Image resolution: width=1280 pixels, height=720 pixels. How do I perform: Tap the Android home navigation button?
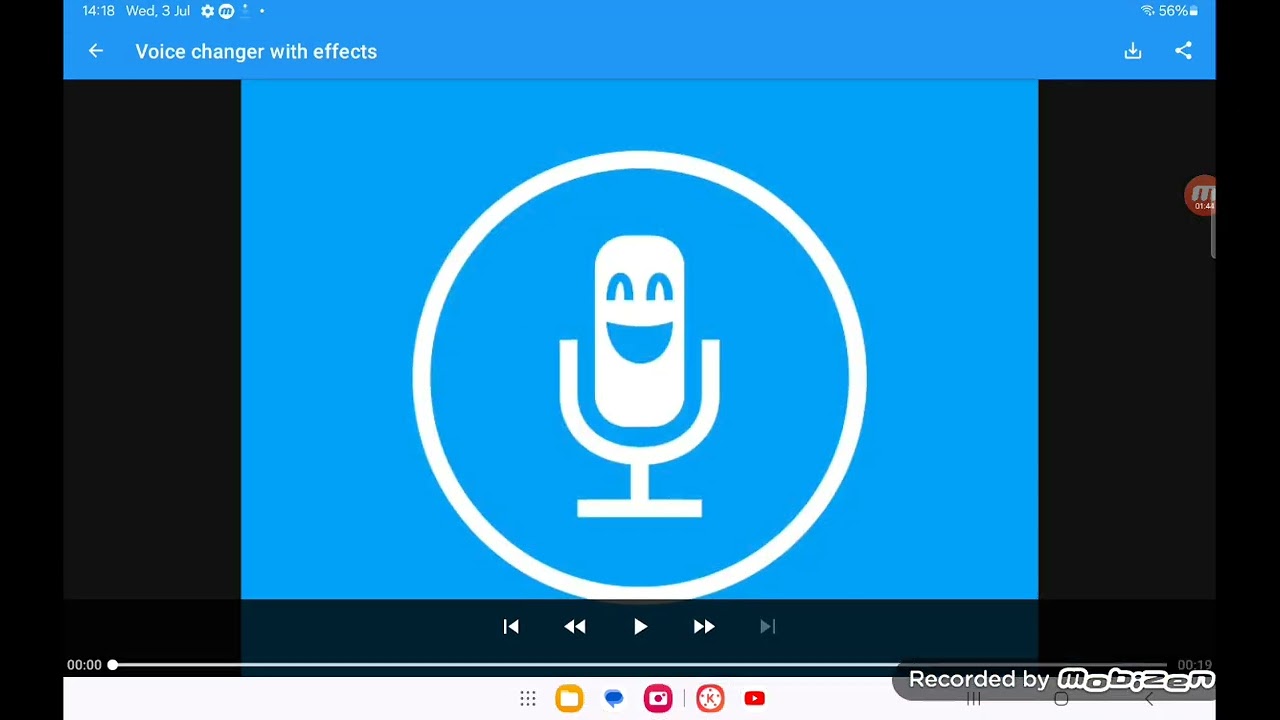tap(1061, 699)
